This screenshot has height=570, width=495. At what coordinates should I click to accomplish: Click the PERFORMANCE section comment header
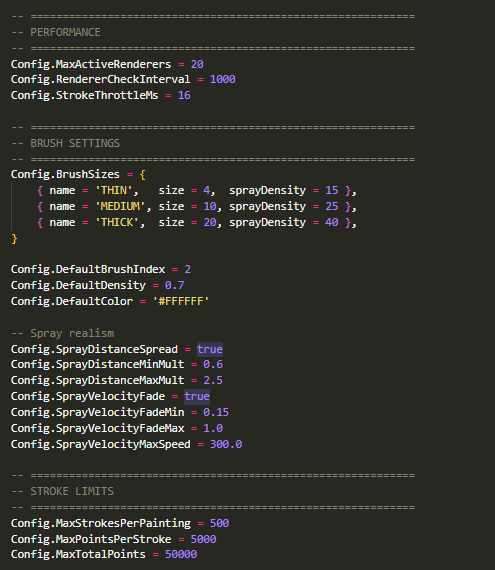point(56,32)
